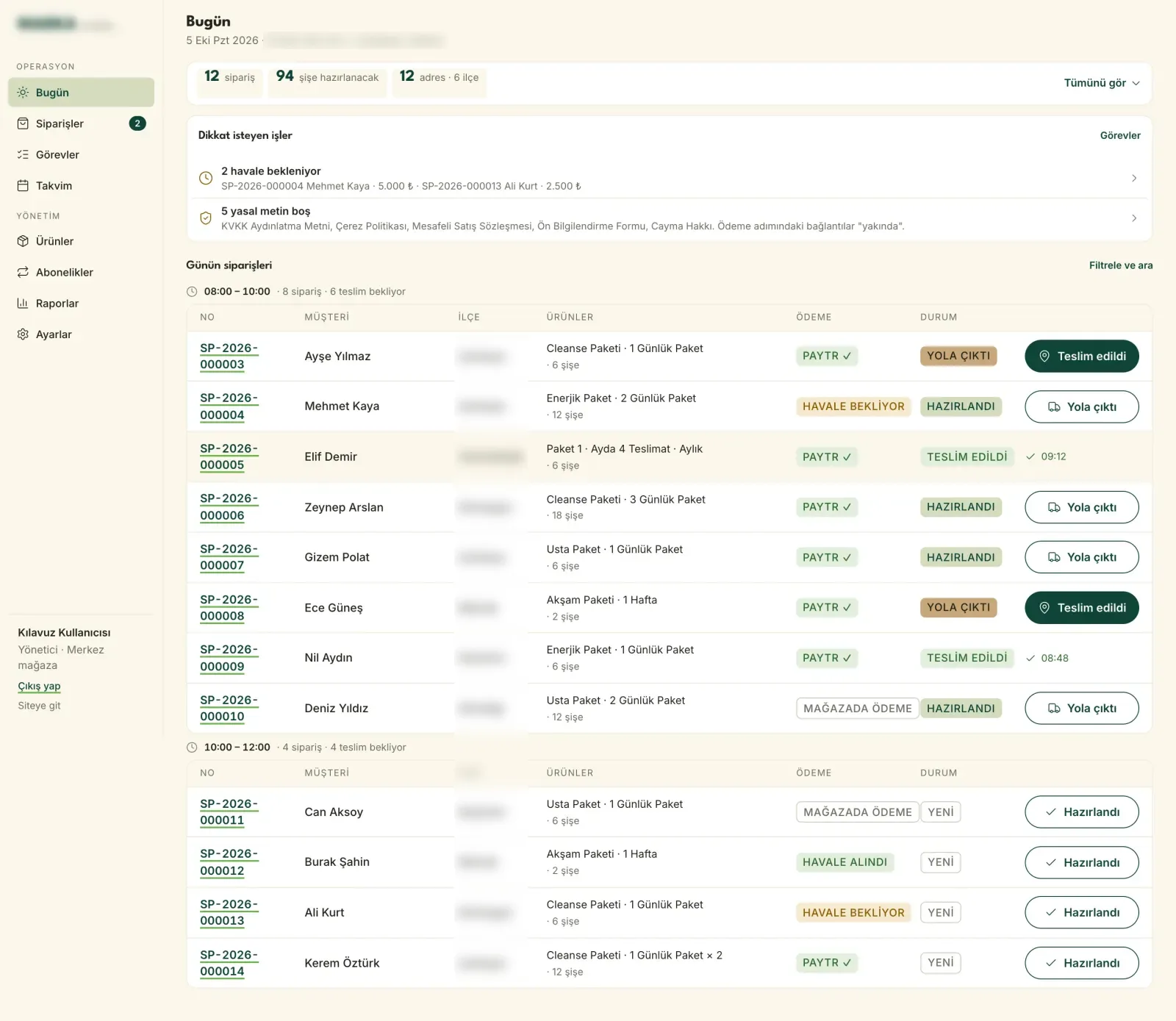Open the Görevler link in Dikkat isteyen işler
This screenshot has width=1176, height=1021.
coord(1120,135)
